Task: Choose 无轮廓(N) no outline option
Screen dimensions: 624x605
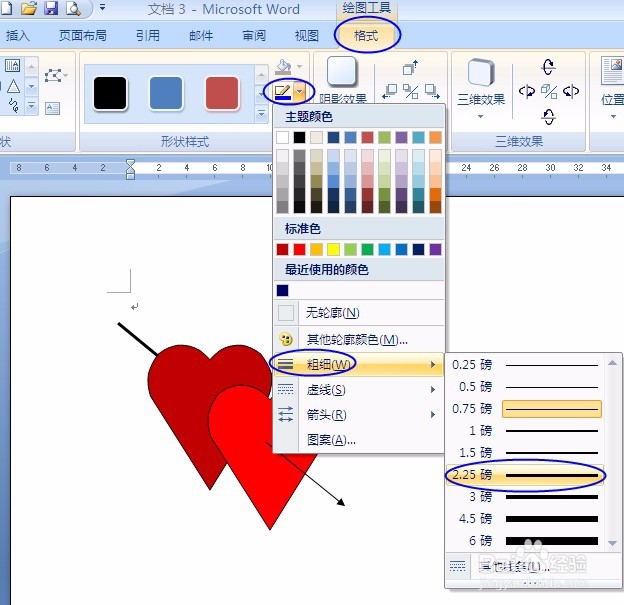Action: [359, 313]
